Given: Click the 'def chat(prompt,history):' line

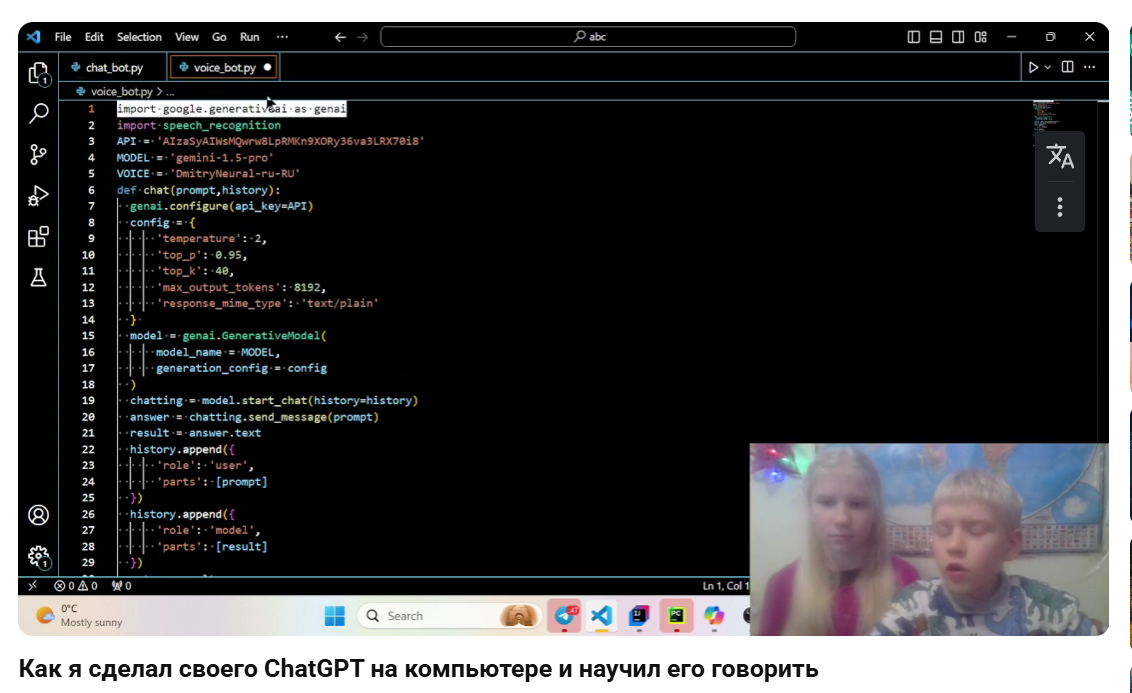Looking at the screenshot, I should click(199, 191).
